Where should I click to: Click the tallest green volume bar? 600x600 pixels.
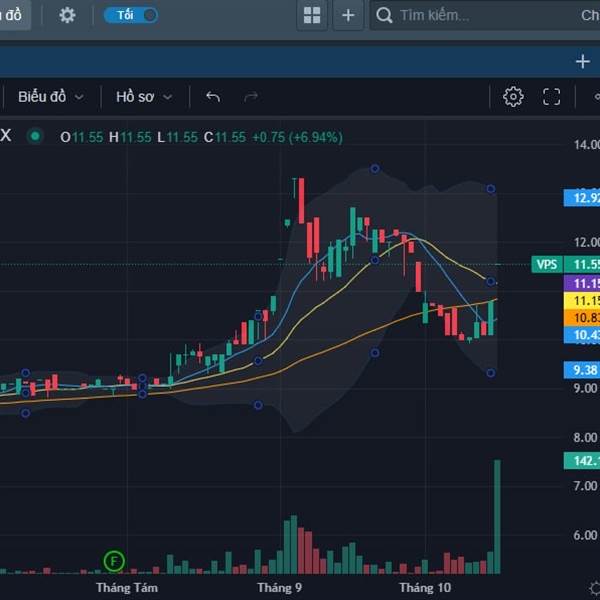tap(497, 517)
